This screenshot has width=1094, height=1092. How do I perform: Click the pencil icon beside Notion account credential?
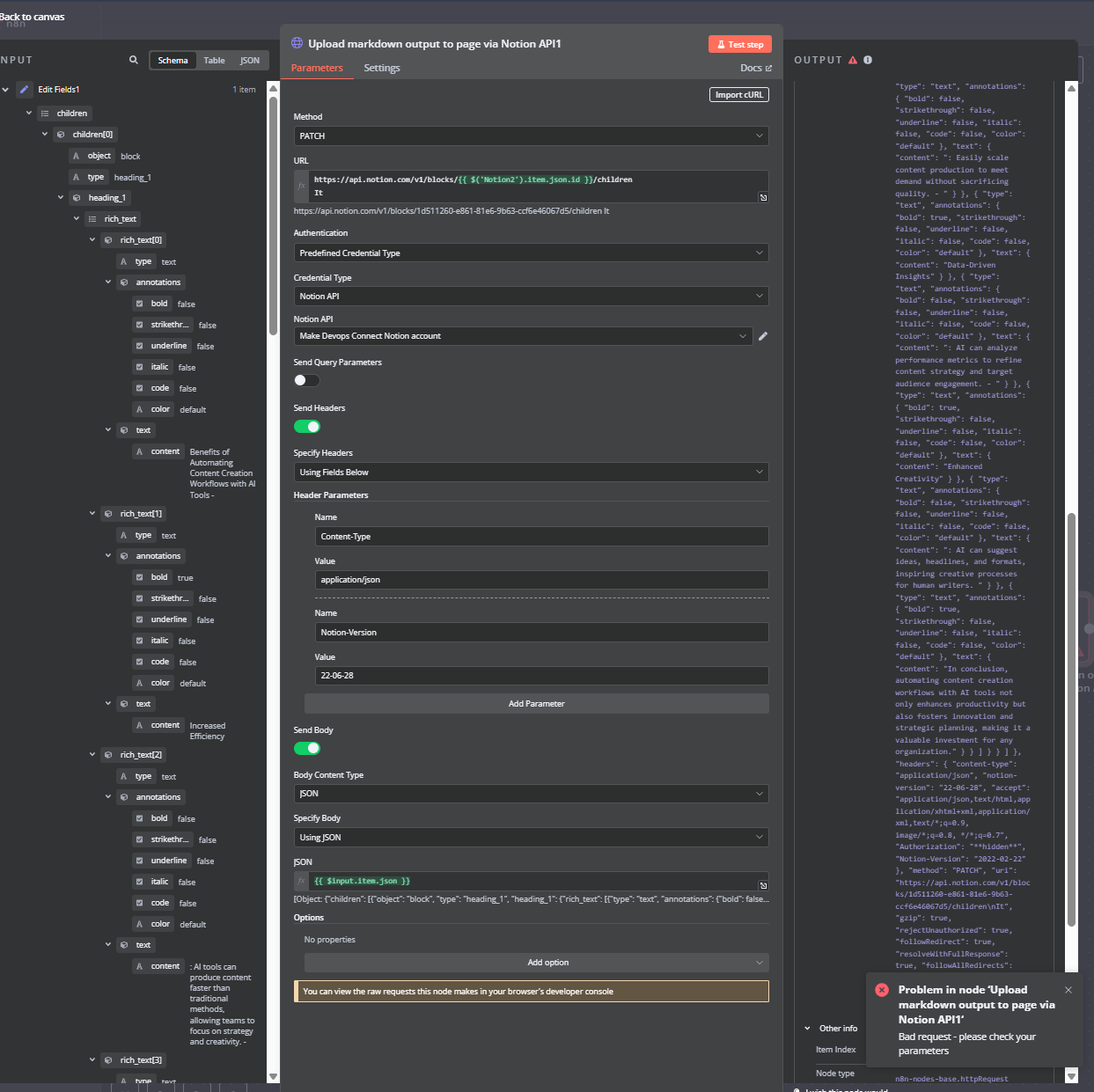click(763, 336)
